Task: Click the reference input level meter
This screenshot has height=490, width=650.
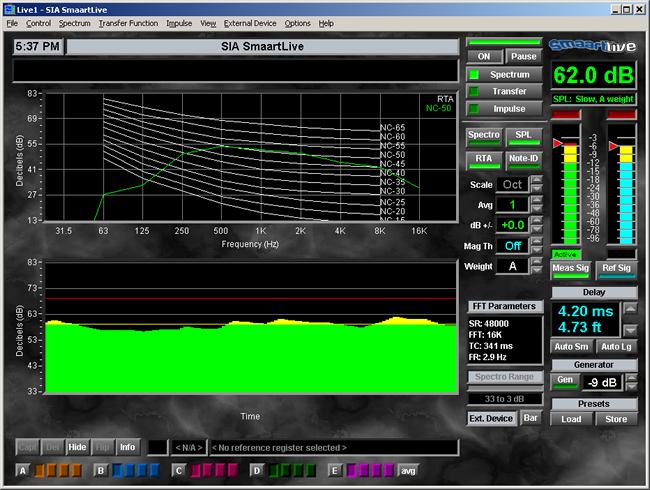Action: click(x=621, y=184)
